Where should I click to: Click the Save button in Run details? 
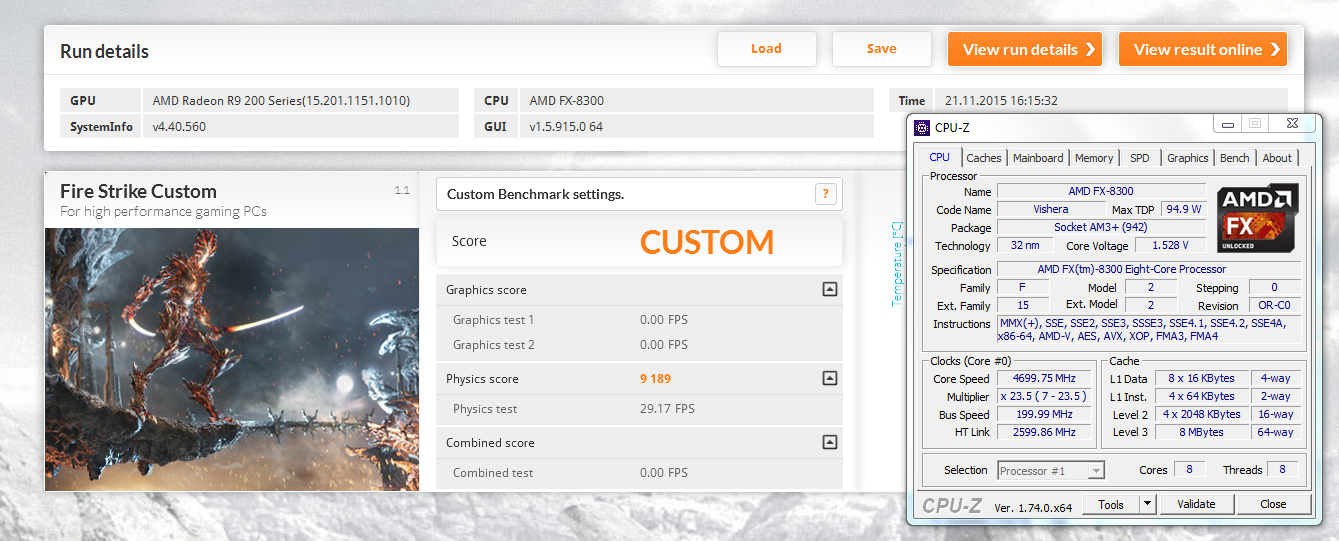pos(881,49)
